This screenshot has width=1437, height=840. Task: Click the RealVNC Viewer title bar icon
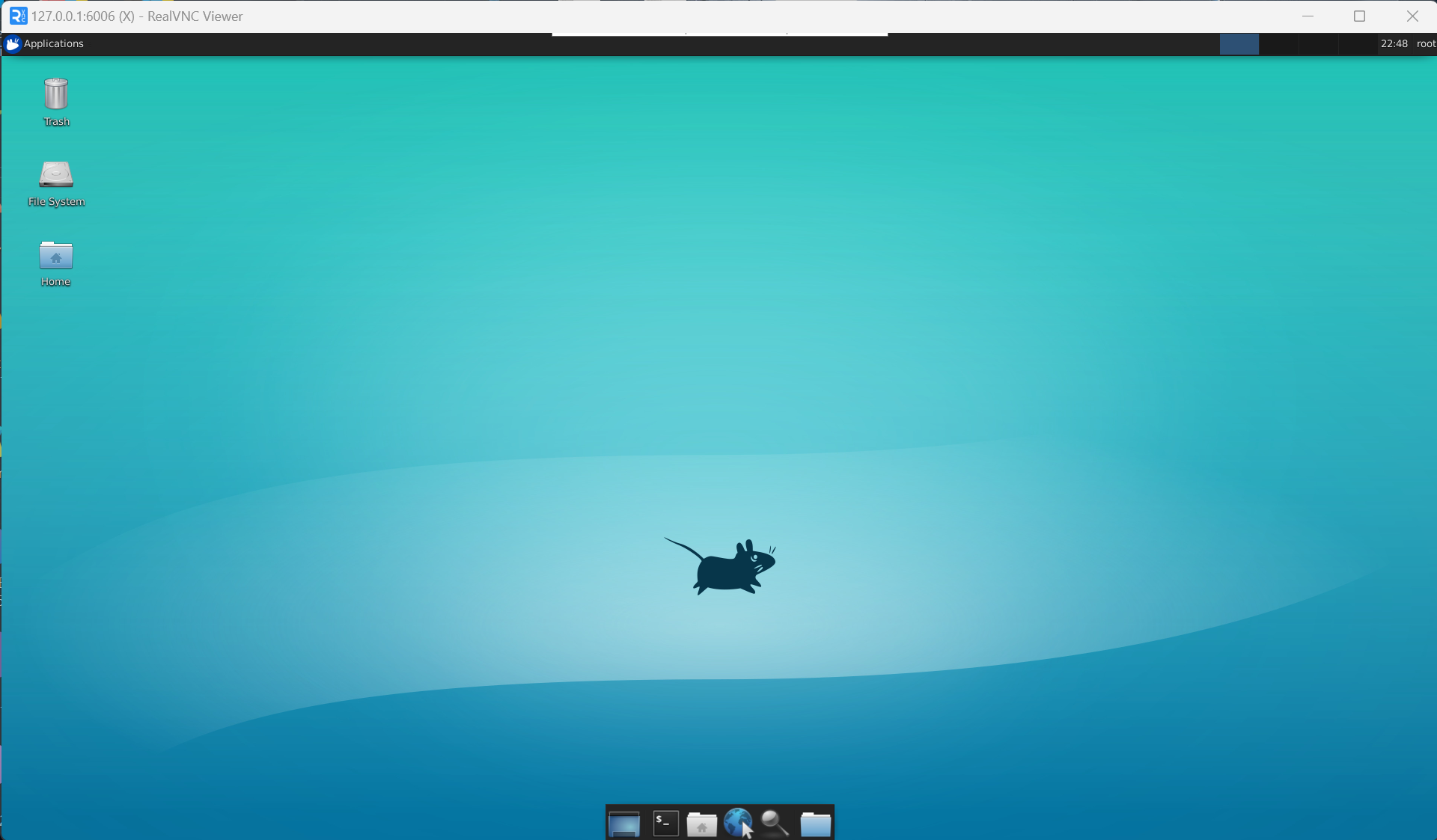[x=18, y=16]
